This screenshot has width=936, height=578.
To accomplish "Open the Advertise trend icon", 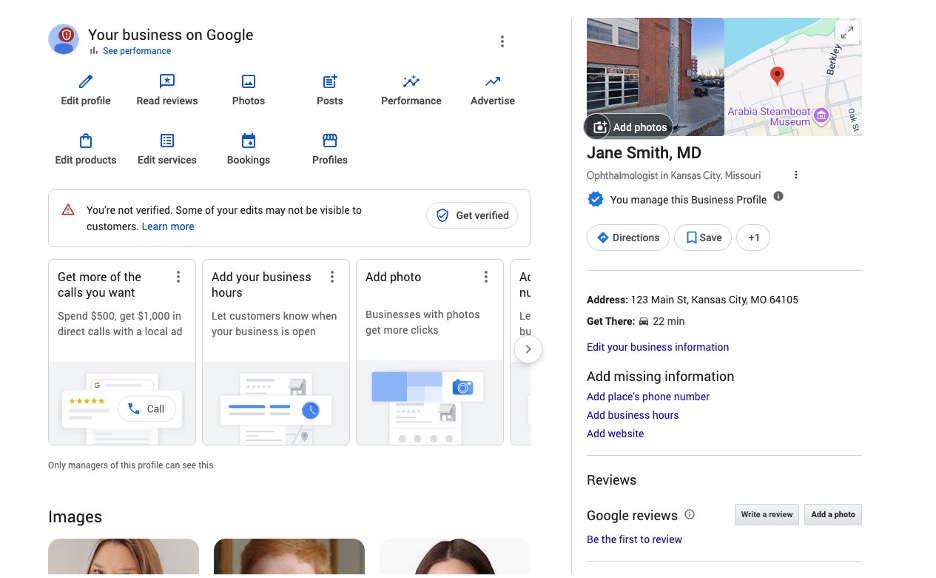I will 492,81.
